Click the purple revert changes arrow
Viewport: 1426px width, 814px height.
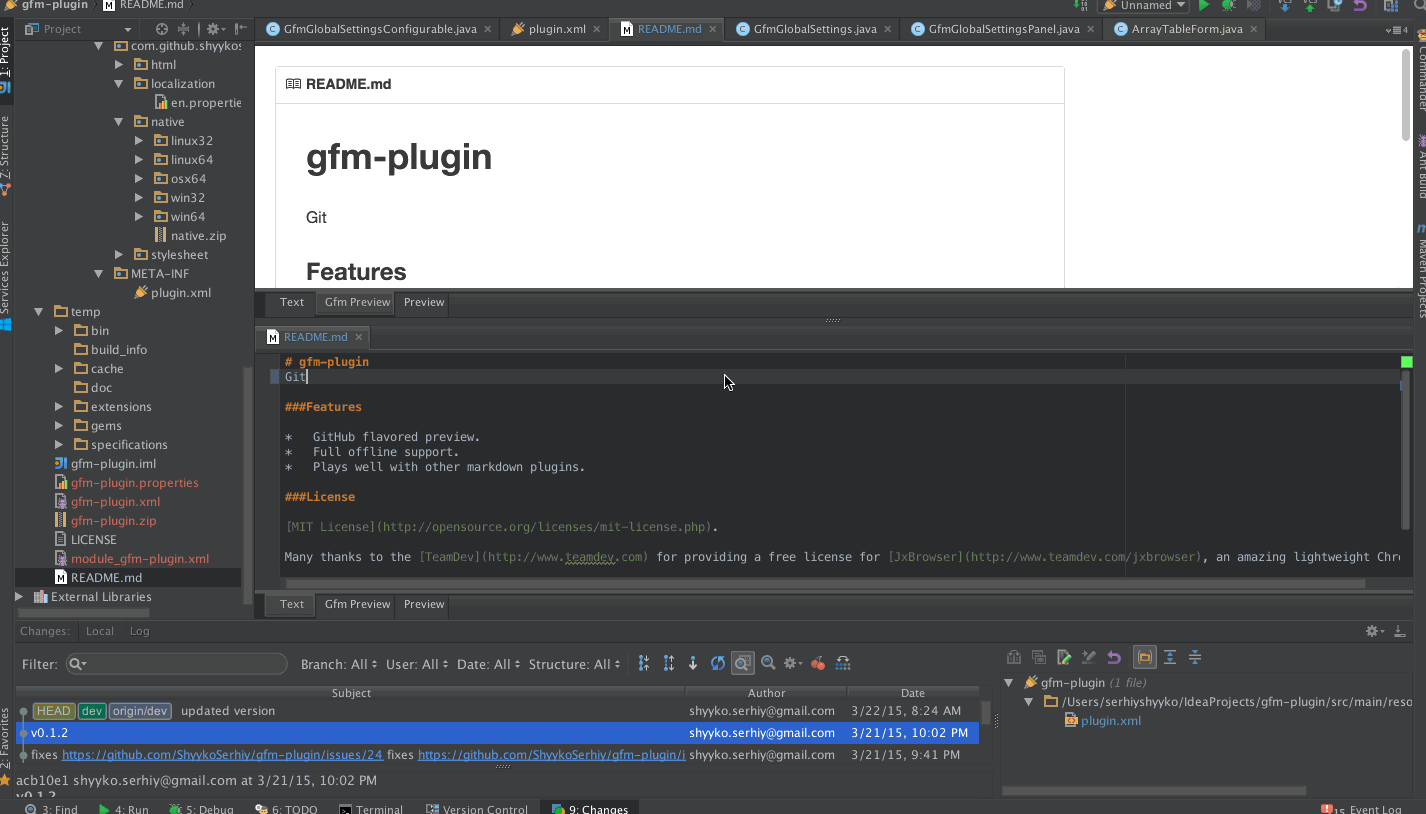click(x=1114, y=657)
